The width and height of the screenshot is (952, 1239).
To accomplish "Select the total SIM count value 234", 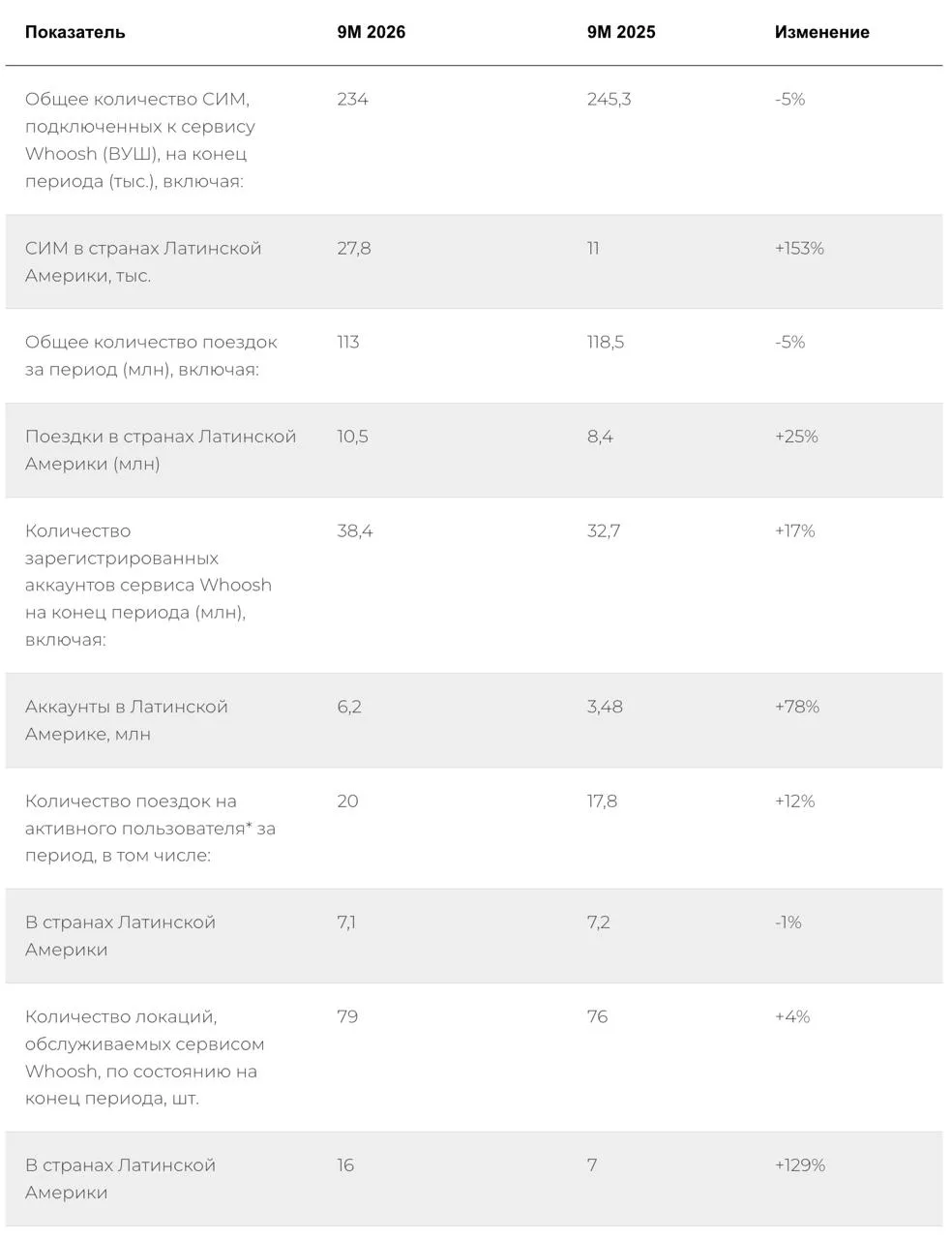I will [353, 99].
